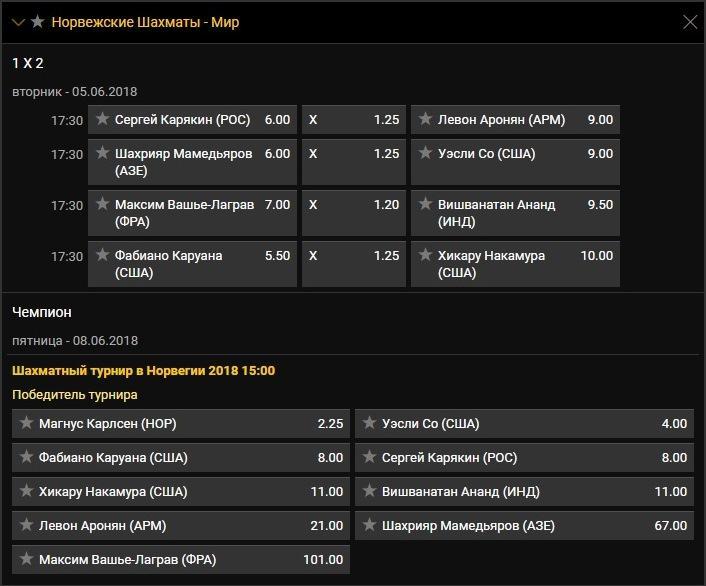The image size is (706, 586).
Task: Close the Норвежские Шахматы panel
Action: pos(689,22)
